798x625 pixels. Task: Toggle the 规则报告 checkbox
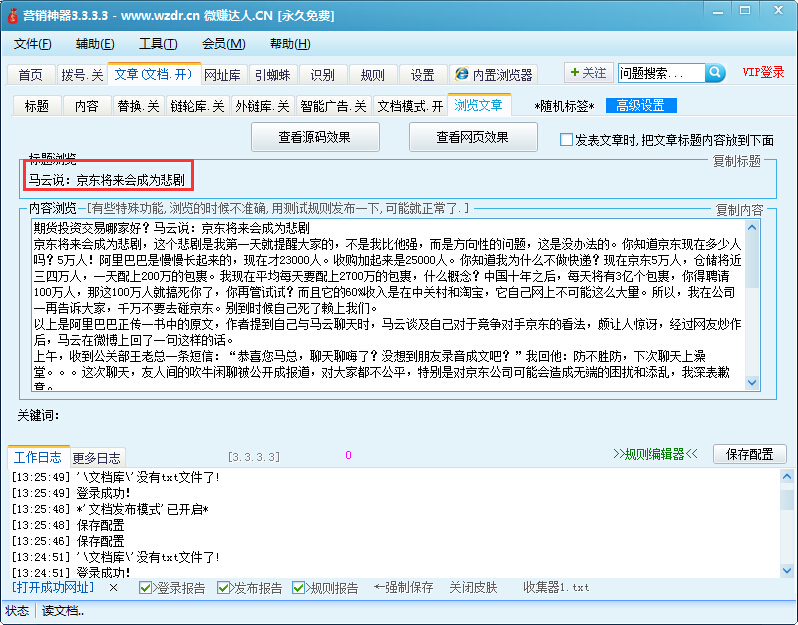point(299,588)
